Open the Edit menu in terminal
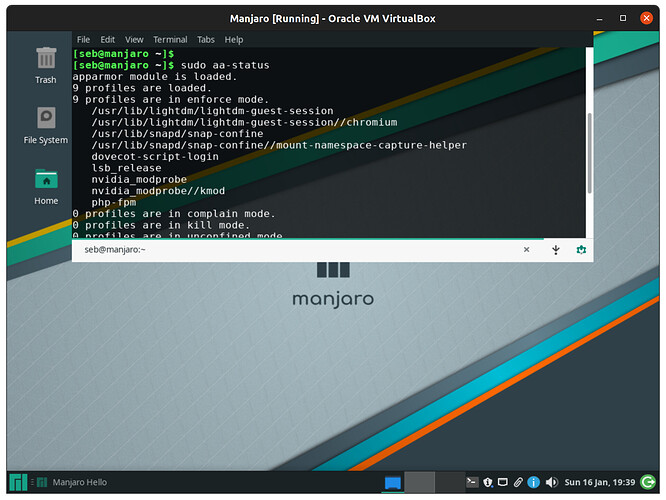The width and height of the screenshot is (666, 500). [x=107, y=40]
